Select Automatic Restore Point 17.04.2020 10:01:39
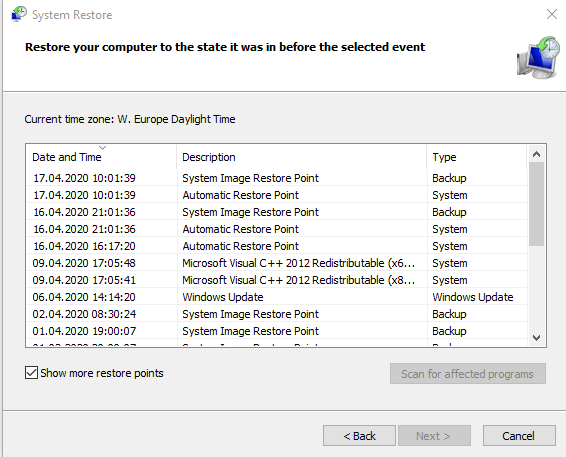Image resolution: width=566 pixels, height=457 pixels. 277,195
